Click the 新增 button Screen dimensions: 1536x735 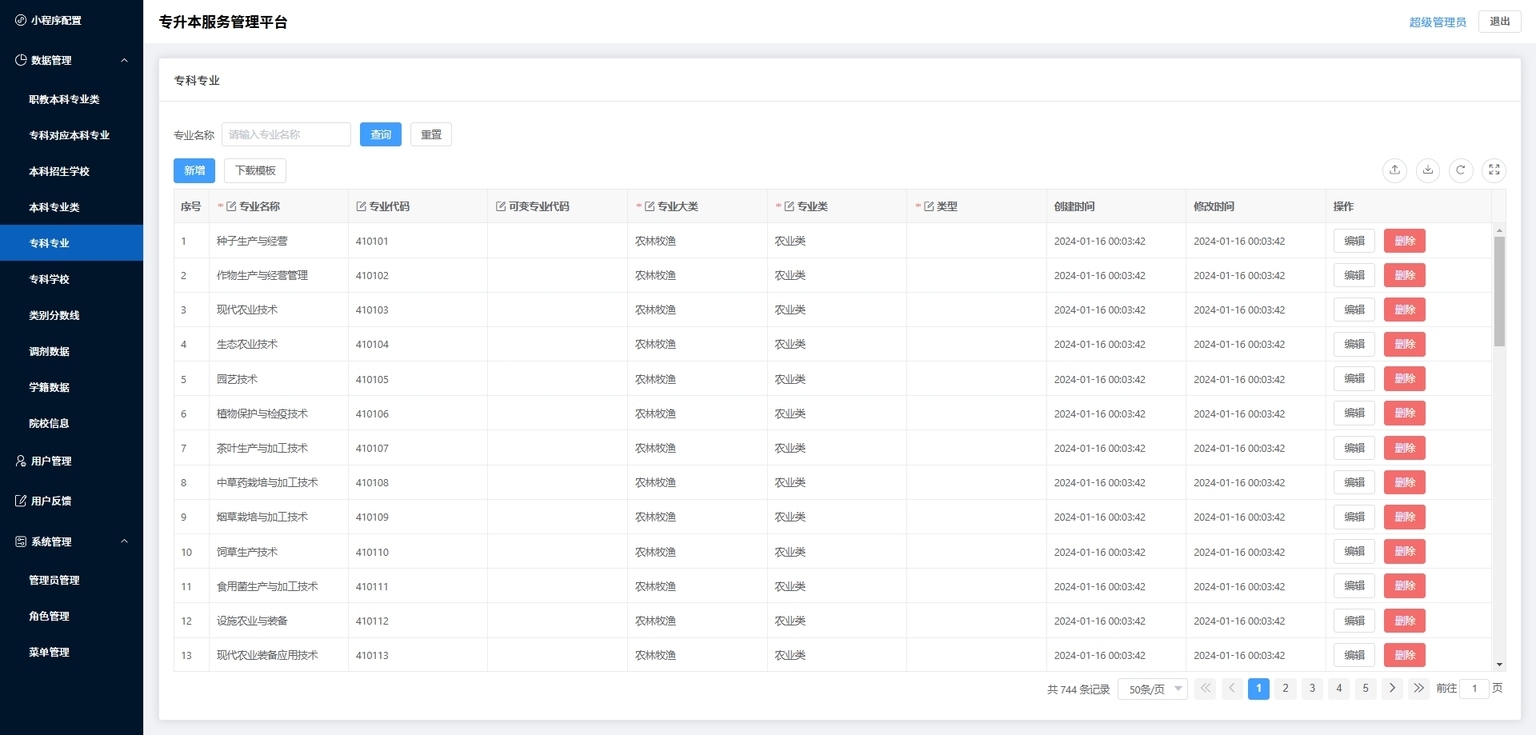(x=194, y=171)
